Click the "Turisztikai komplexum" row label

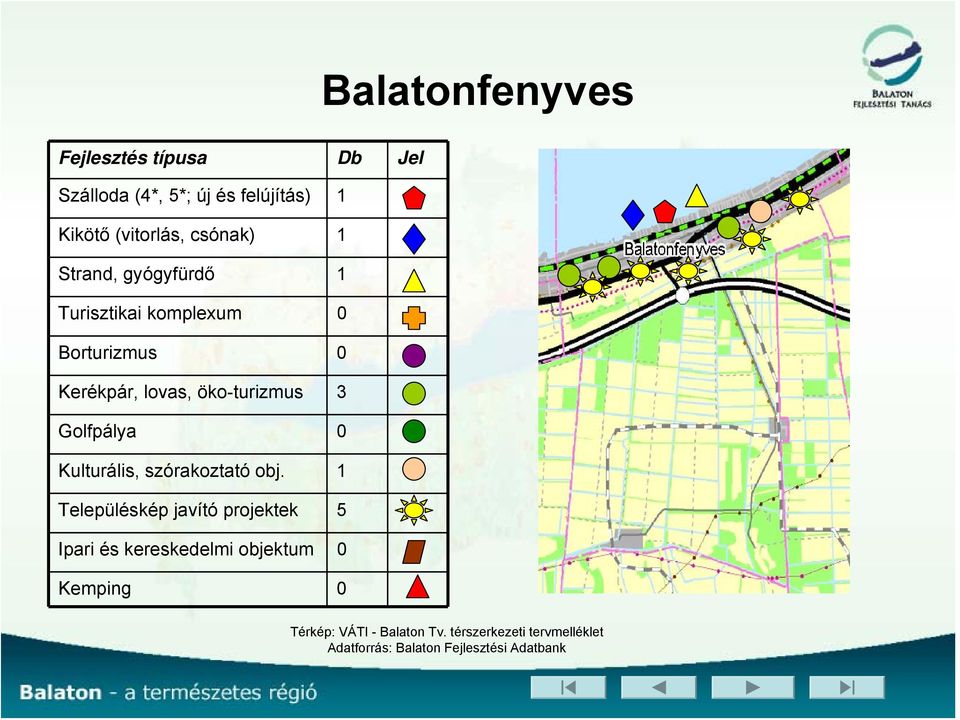click(150, 313)
